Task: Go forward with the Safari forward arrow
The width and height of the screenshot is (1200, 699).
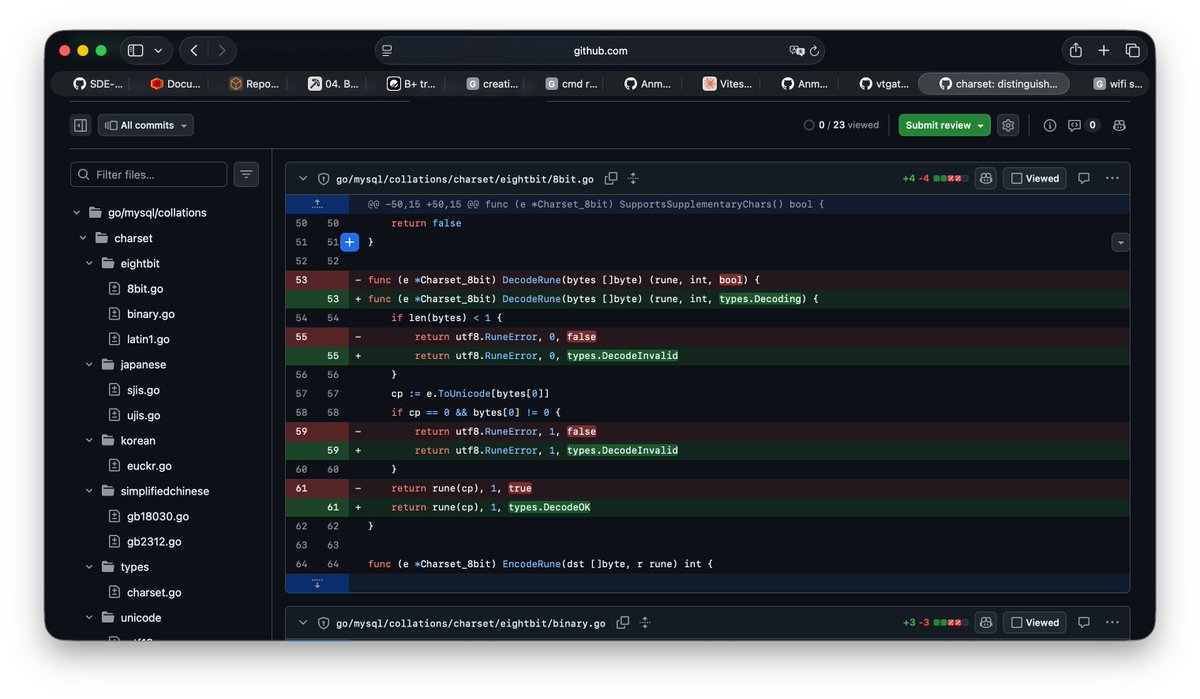Action: tap(222, 50)
